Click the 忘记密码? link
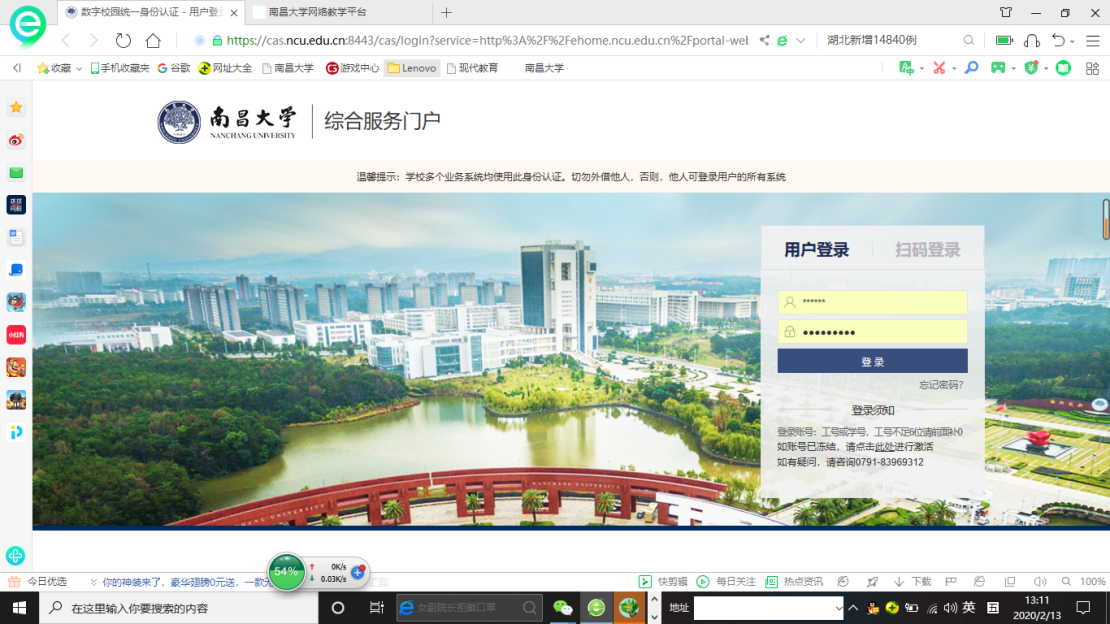1110x624 pixels. coord(940,385)
